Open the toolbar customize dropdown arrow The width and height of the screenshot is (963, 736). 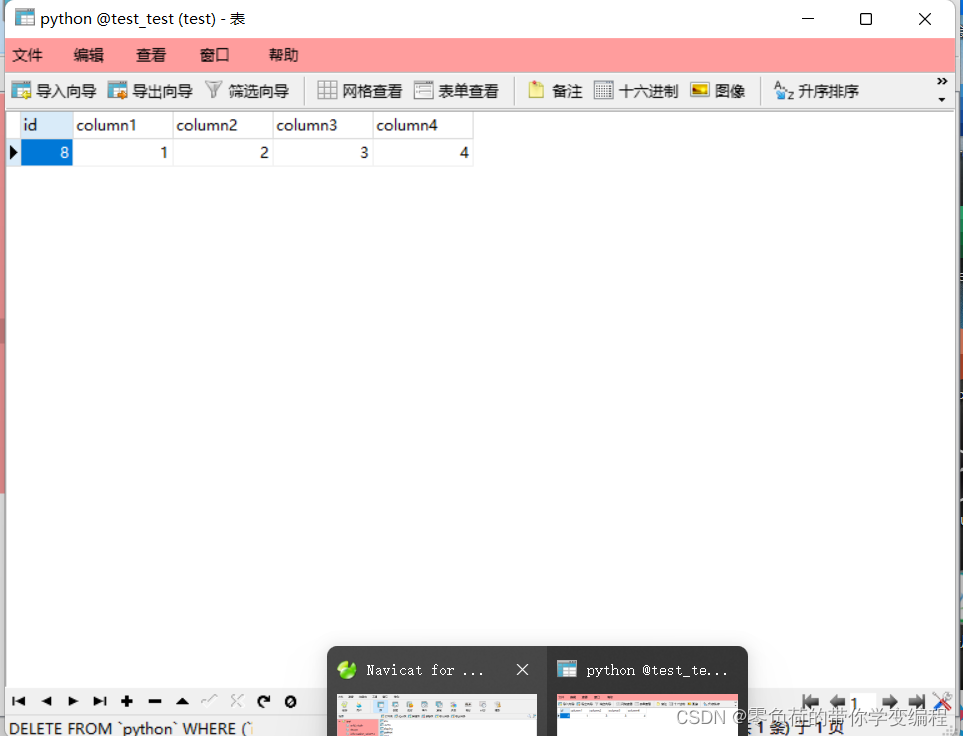[x=940, y=98]
